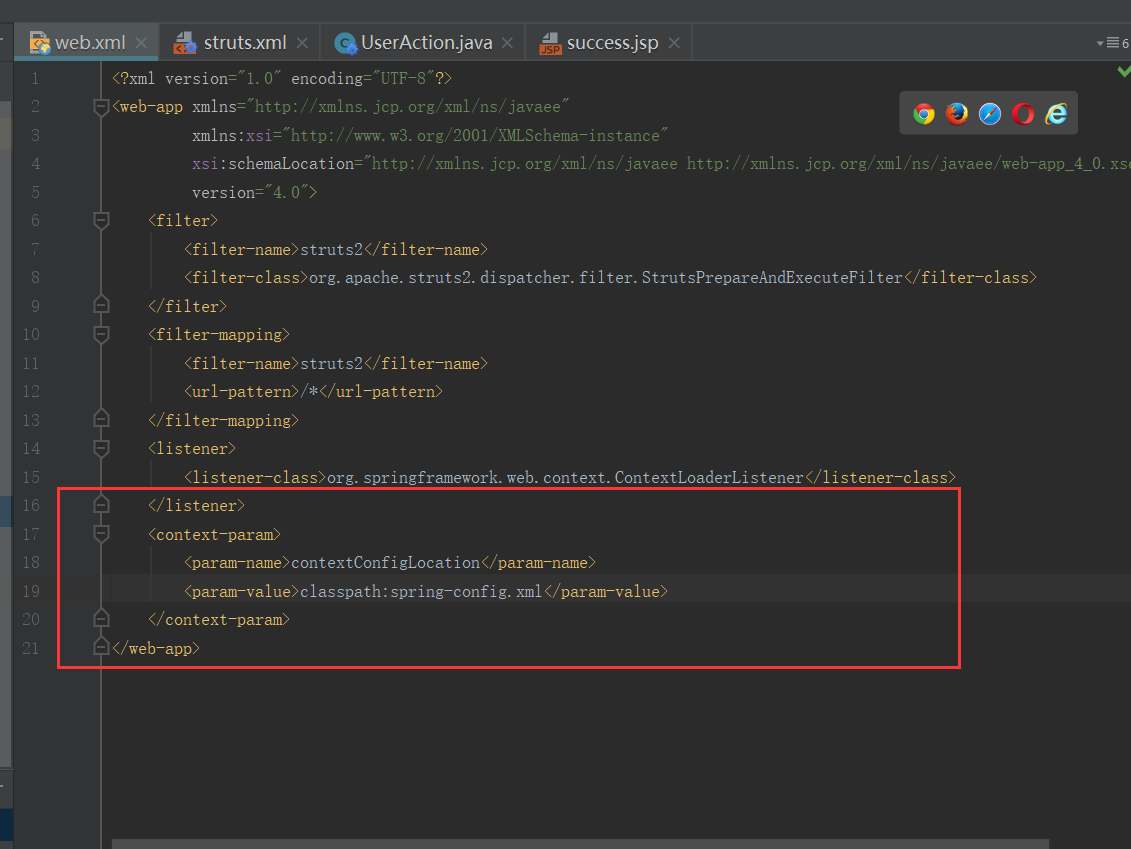Switch to the UserAction.java tab
This screenshot has width=1131, height=849.
pos(424,43)
